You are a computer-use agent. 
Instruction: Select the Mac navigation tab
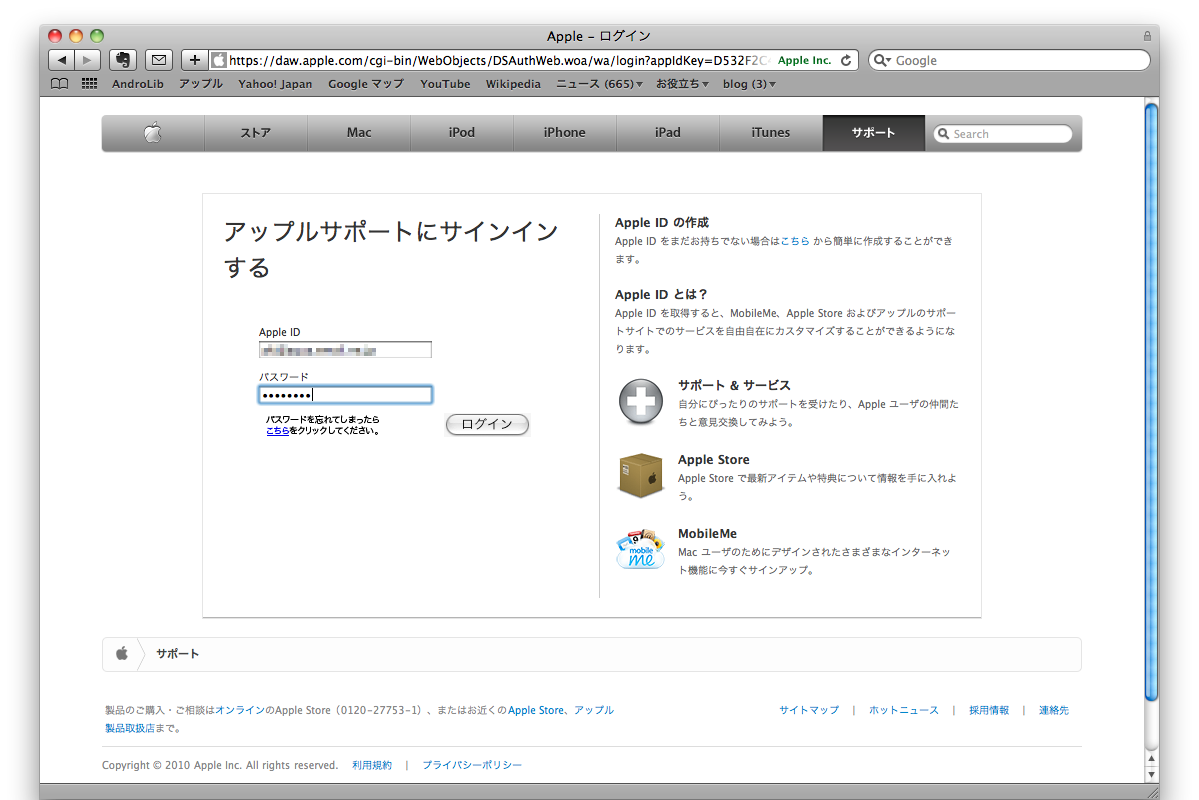[359, 132]
